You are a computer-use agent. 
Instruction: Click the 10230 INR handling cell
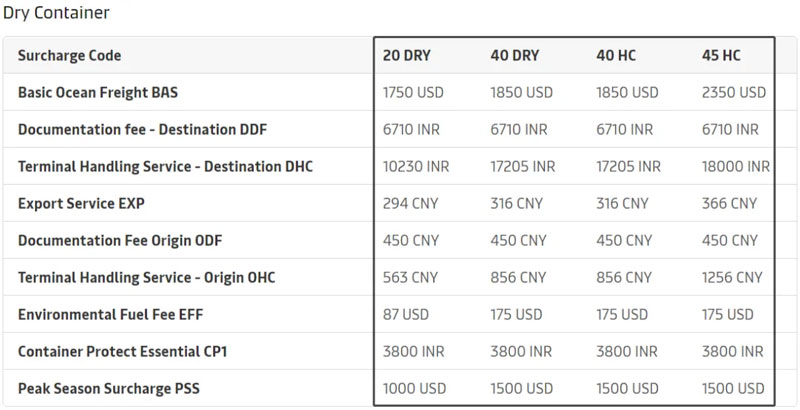pyautogui.click(x=416, y=166)
